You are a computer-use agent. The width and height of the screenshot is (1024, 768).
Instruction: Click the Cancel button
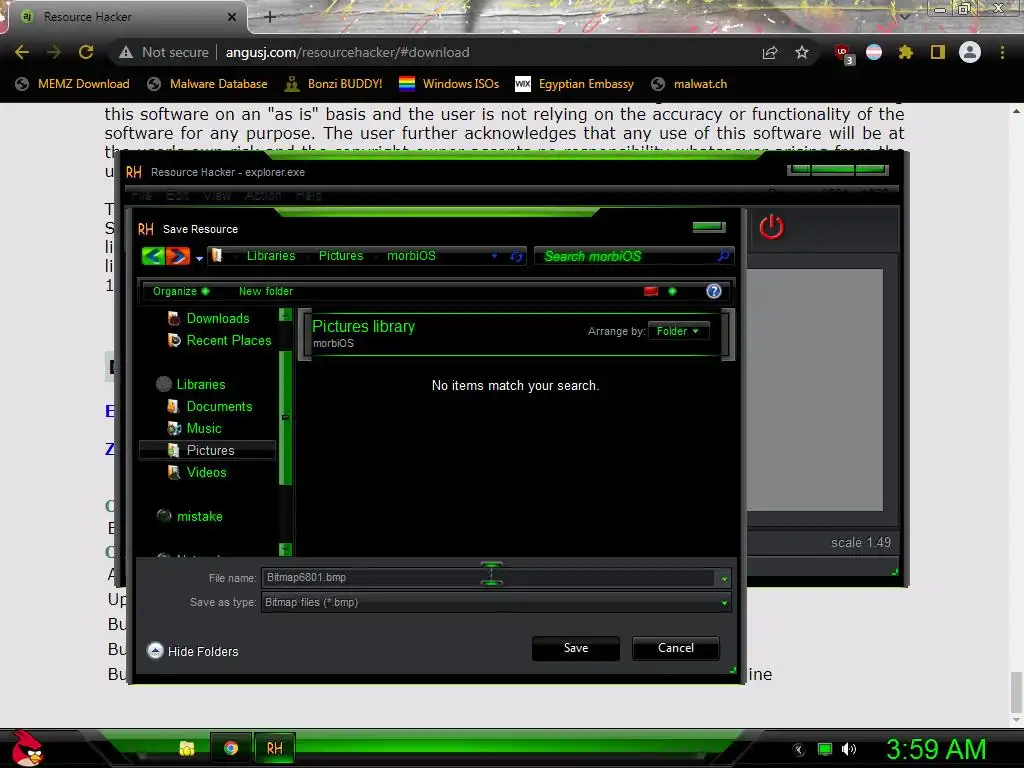(675, 648)
